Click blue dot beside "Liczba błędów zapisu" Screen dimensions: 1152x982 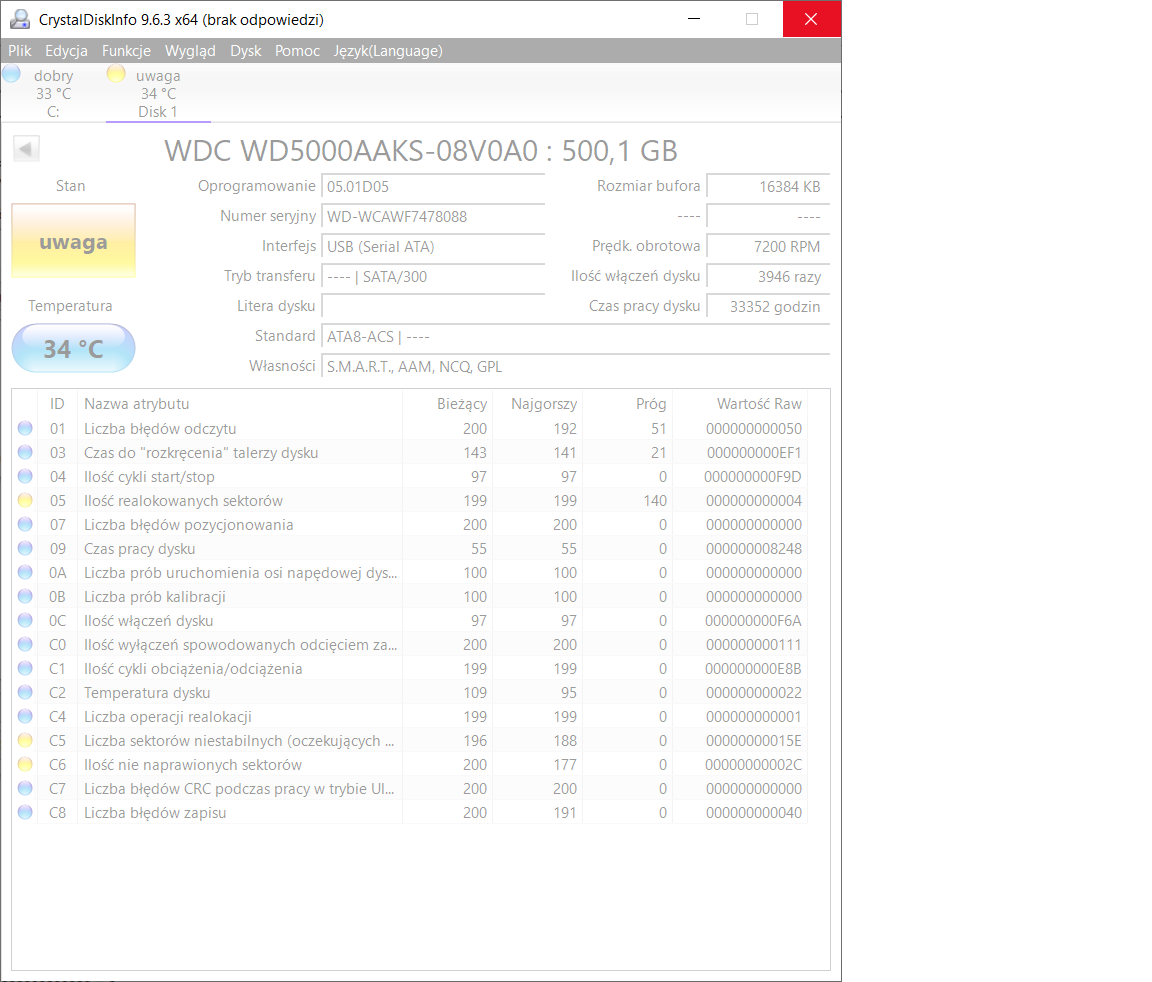point(24,812)
